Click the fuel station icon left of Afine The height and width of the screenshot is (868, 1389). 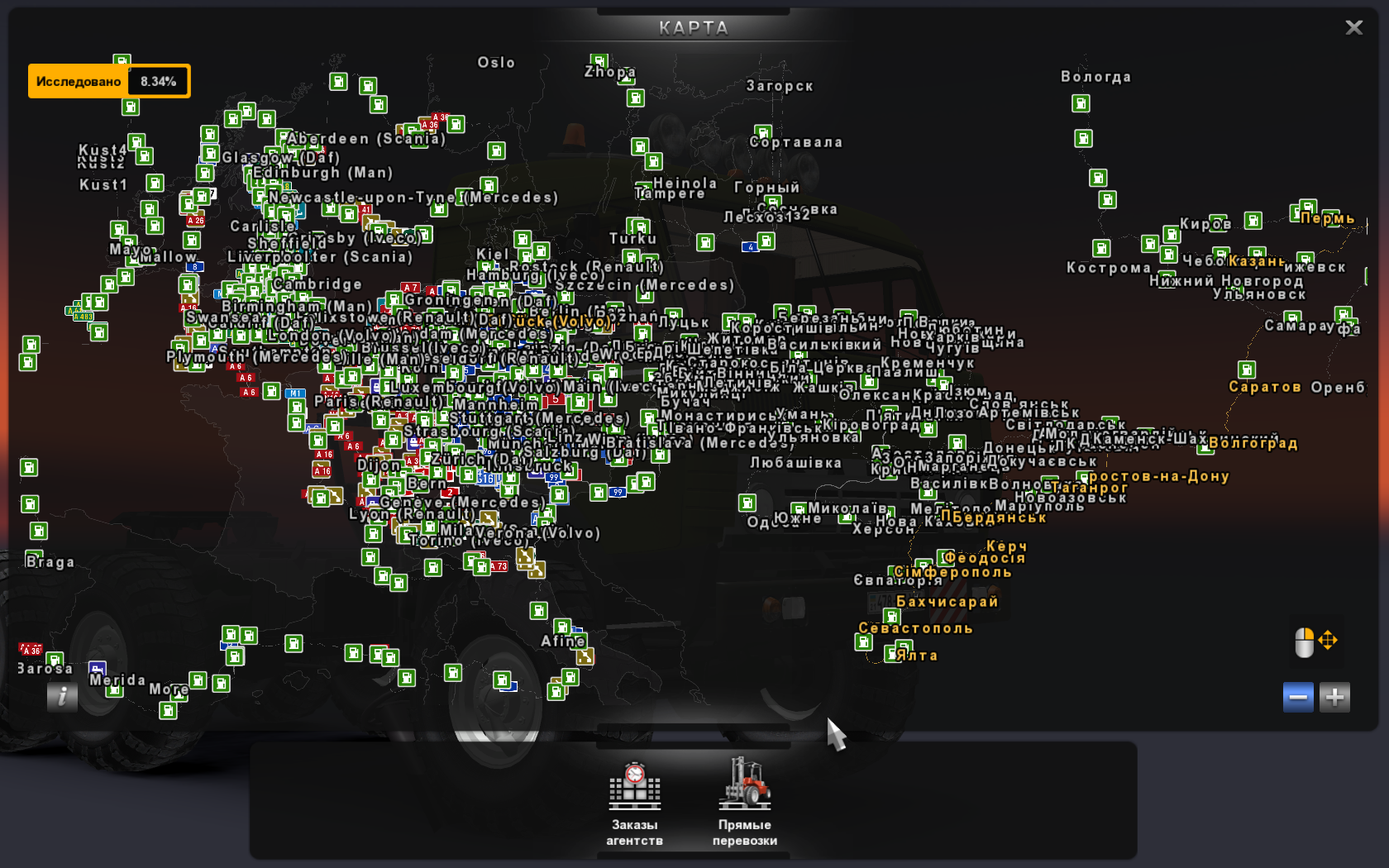pyautogui.click(x=538, y=611)
